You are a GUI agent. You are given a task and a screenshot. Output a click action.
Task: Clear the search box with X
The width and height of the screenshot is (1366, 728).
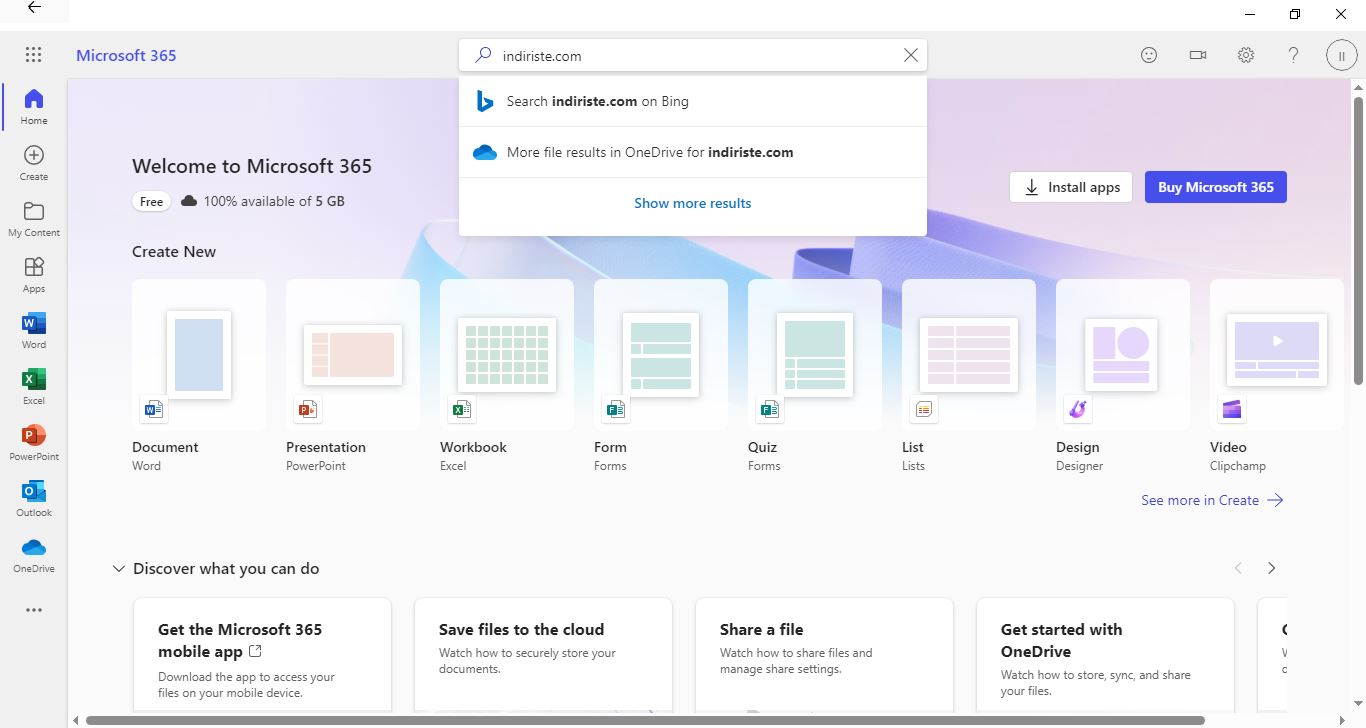(x=910, y=55)
